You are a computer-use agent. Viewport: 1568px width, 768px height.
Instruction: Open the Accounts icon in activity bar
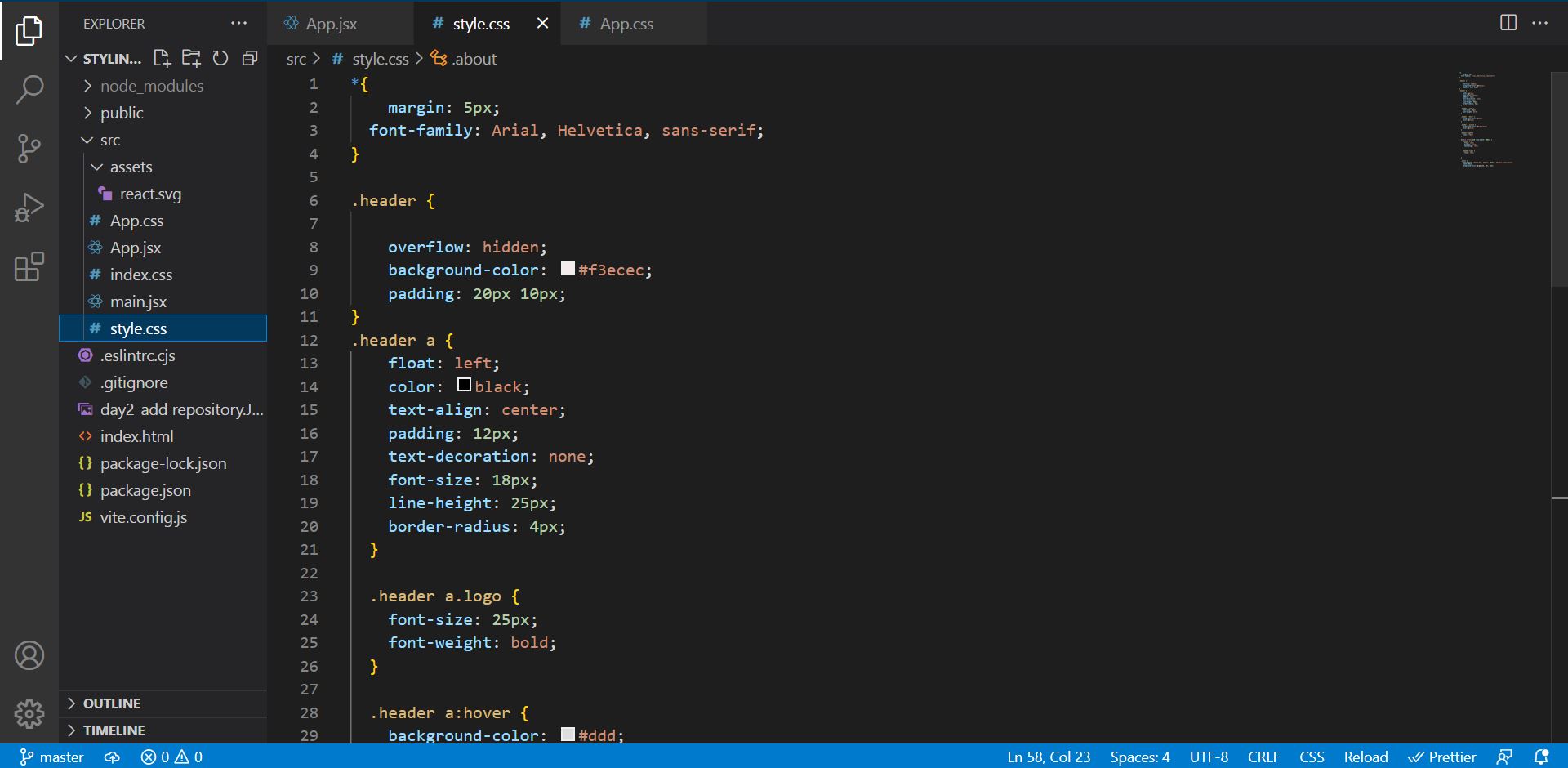tap(29, 654)
